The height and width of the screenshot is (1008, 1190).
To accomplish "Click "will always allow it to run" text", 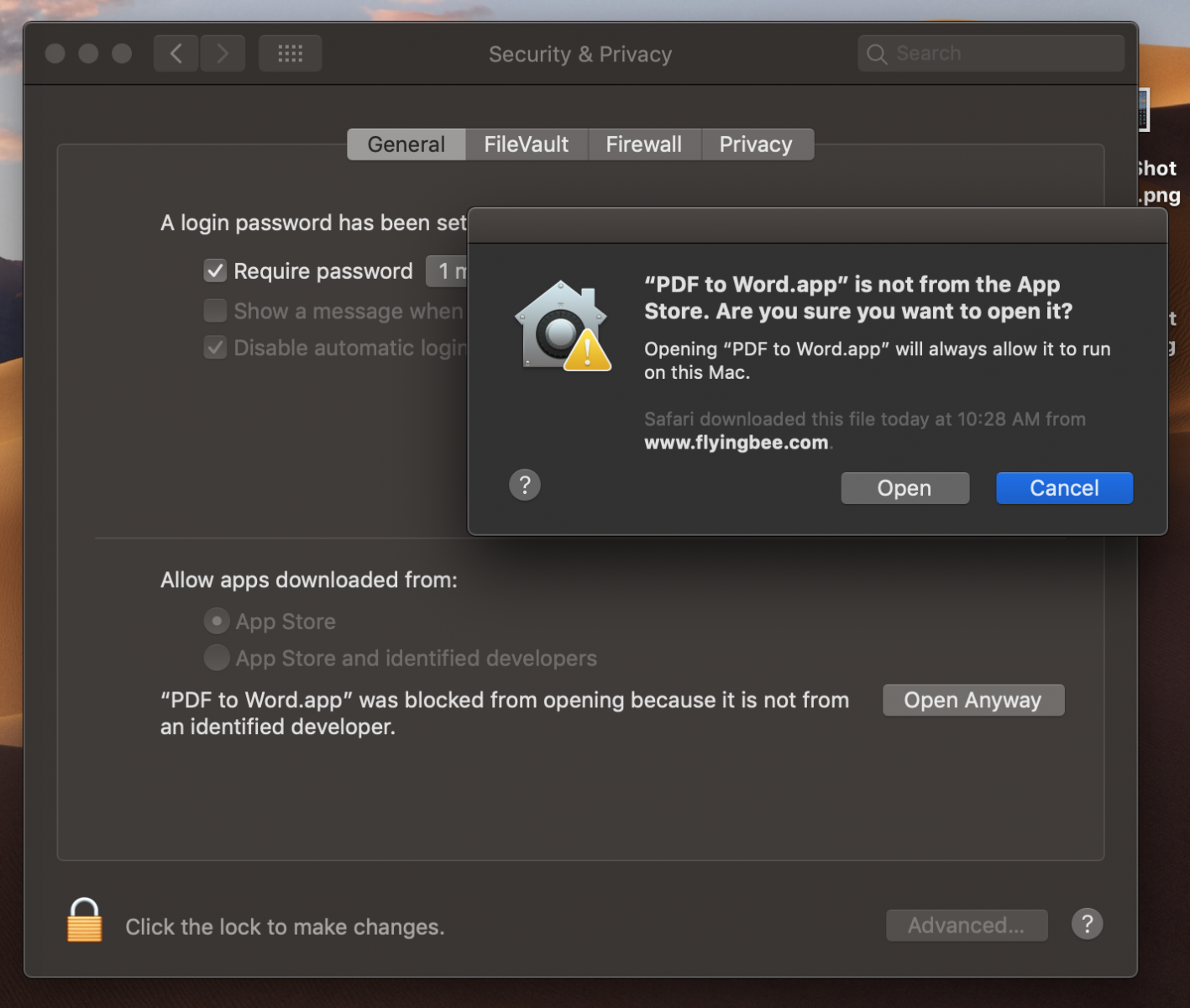I will pyautogui.click(x=1003, y=349).
